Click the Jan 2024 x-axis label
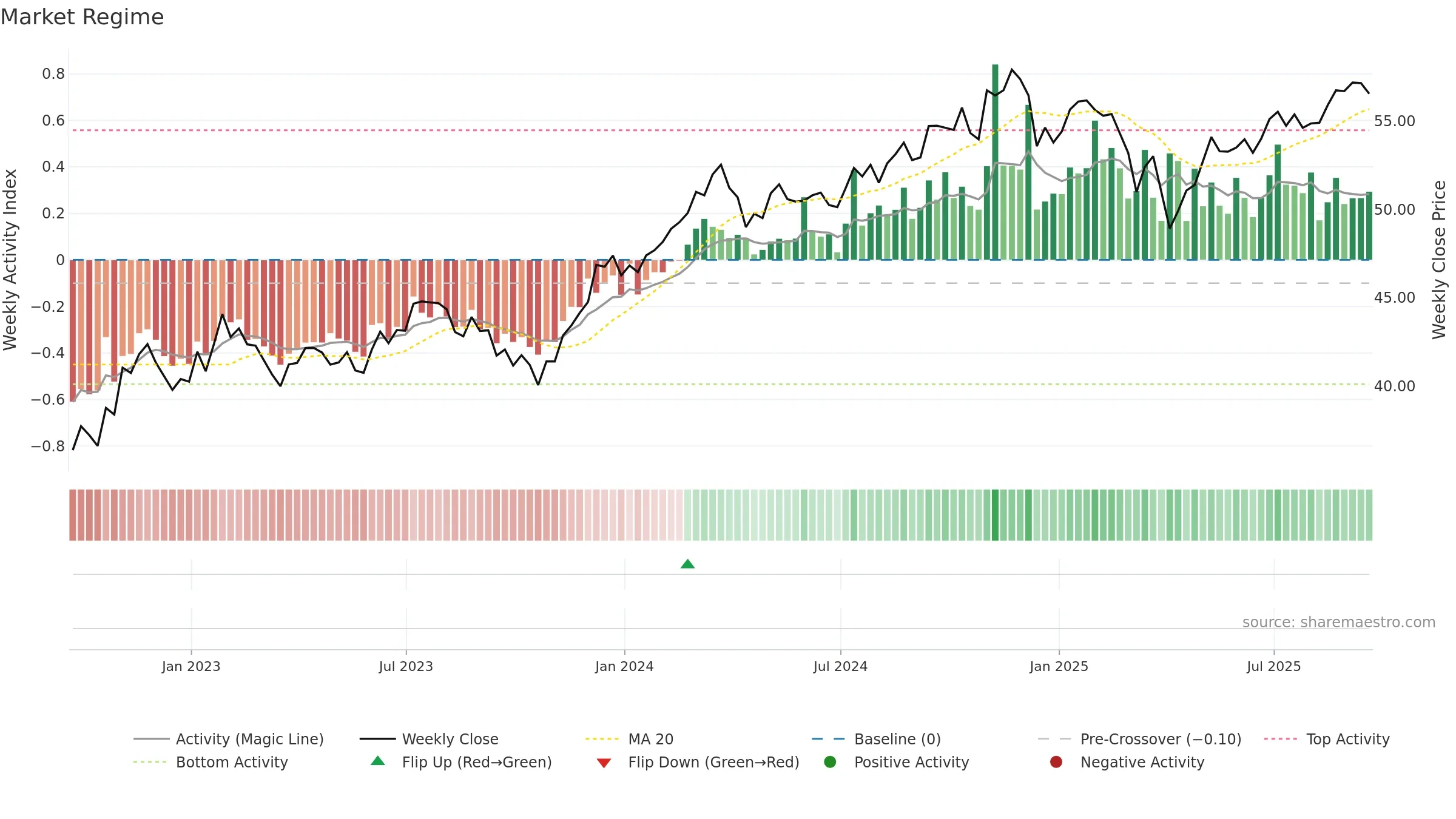 pyautogui.click(x=624, y=666)
